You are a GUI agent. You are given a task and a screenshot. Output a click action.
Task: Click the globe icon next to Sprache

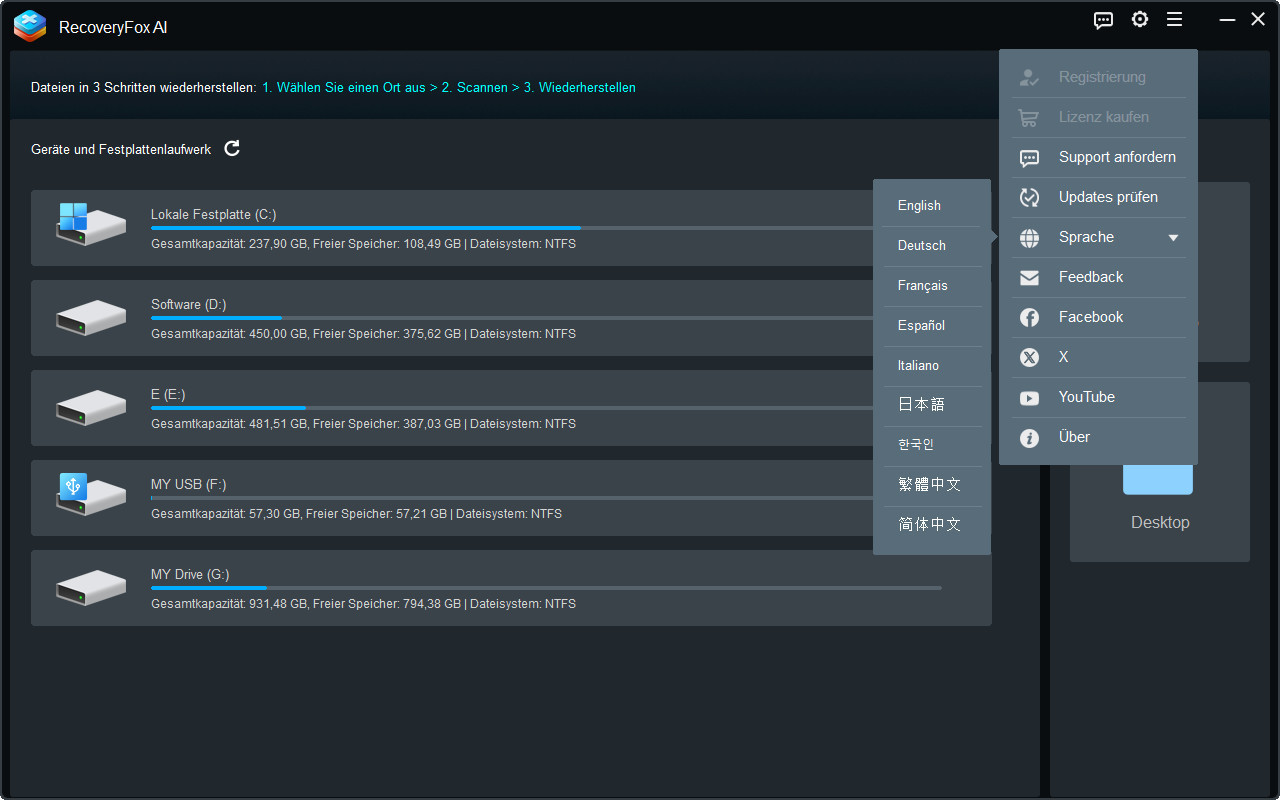(1029, 238)
